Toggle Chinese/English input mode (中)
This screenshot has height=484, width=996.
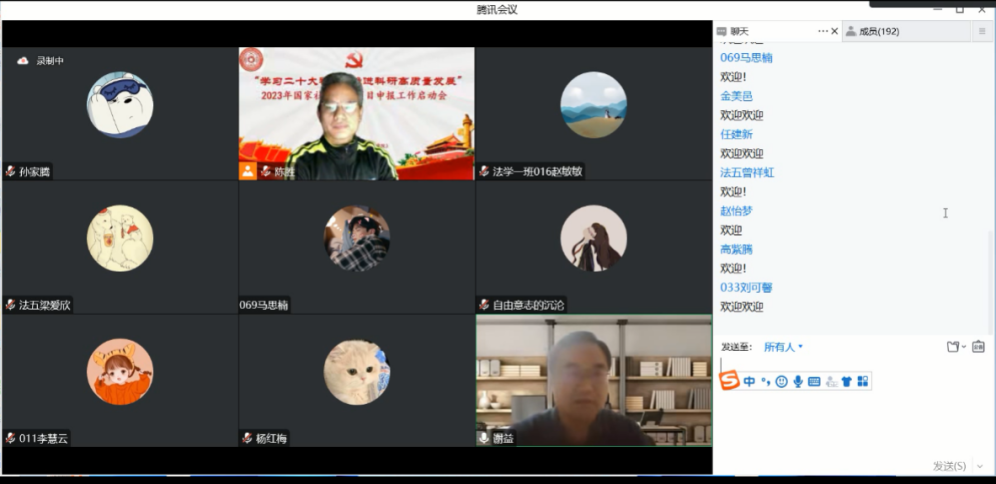(x=749, y=381)
